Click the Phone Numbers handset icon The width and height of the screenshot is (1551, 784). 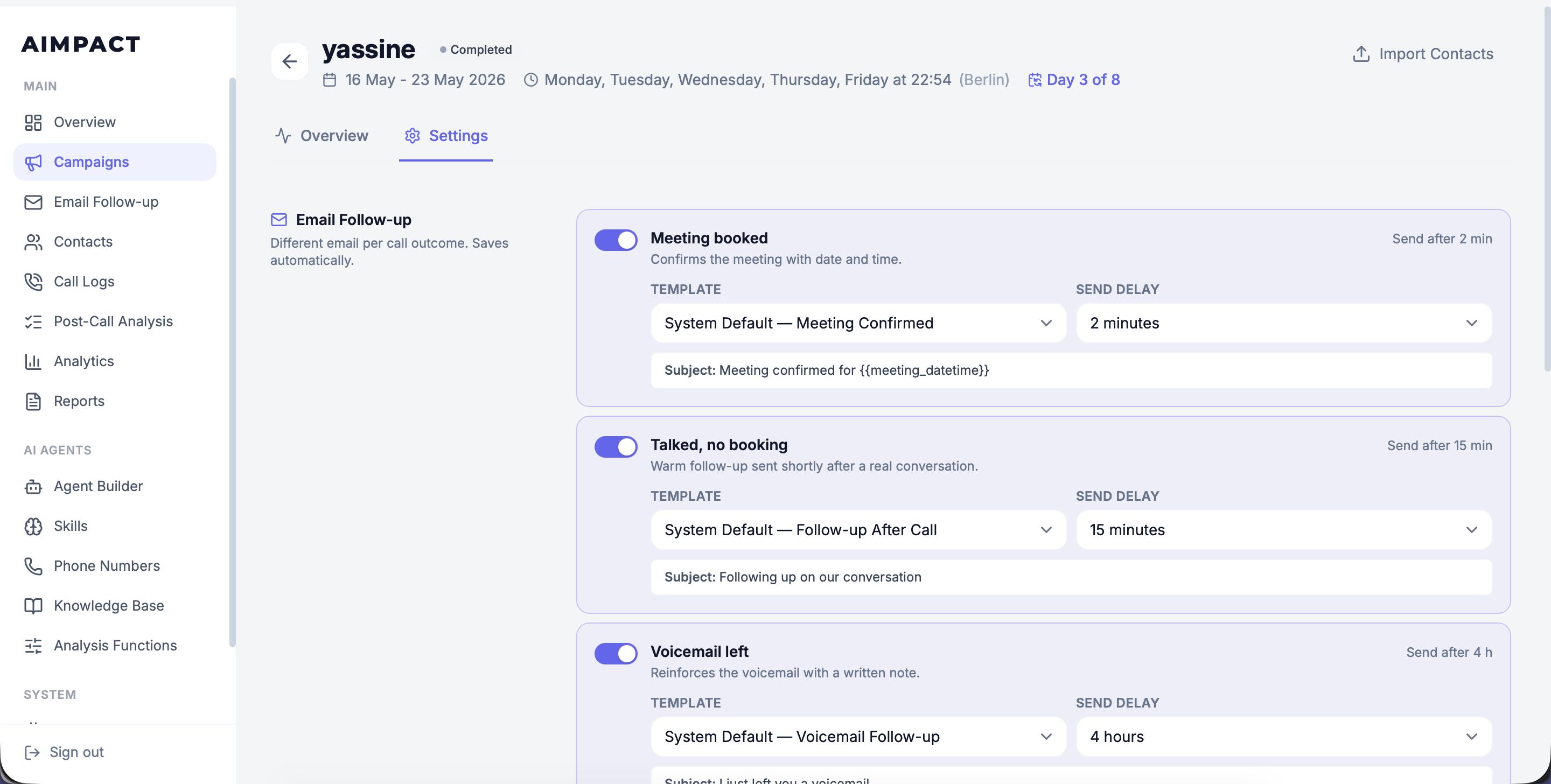pos(33,565)
